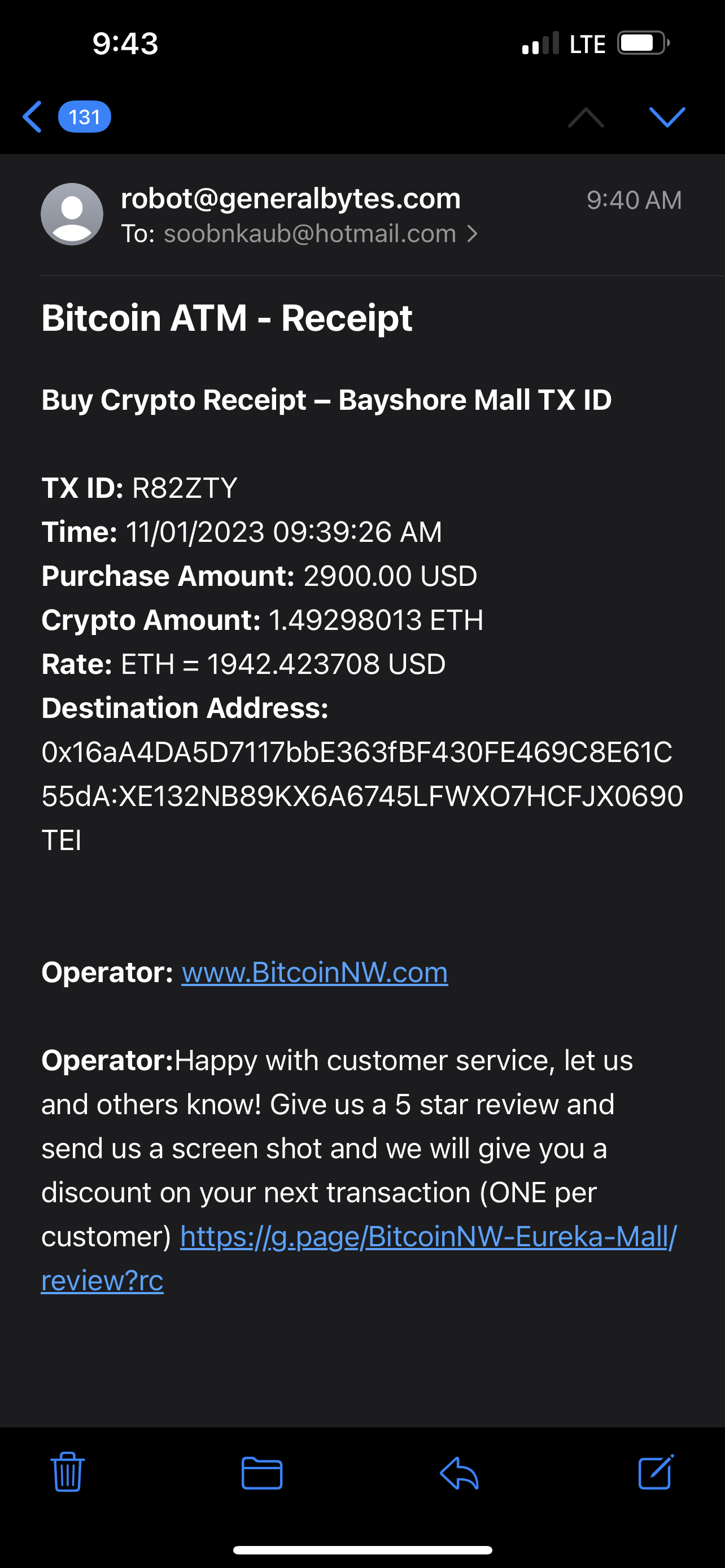This screenshot has height=1568, width=725.
Task: Tap the battery icon in the status bar
Action: coord(643,43)
